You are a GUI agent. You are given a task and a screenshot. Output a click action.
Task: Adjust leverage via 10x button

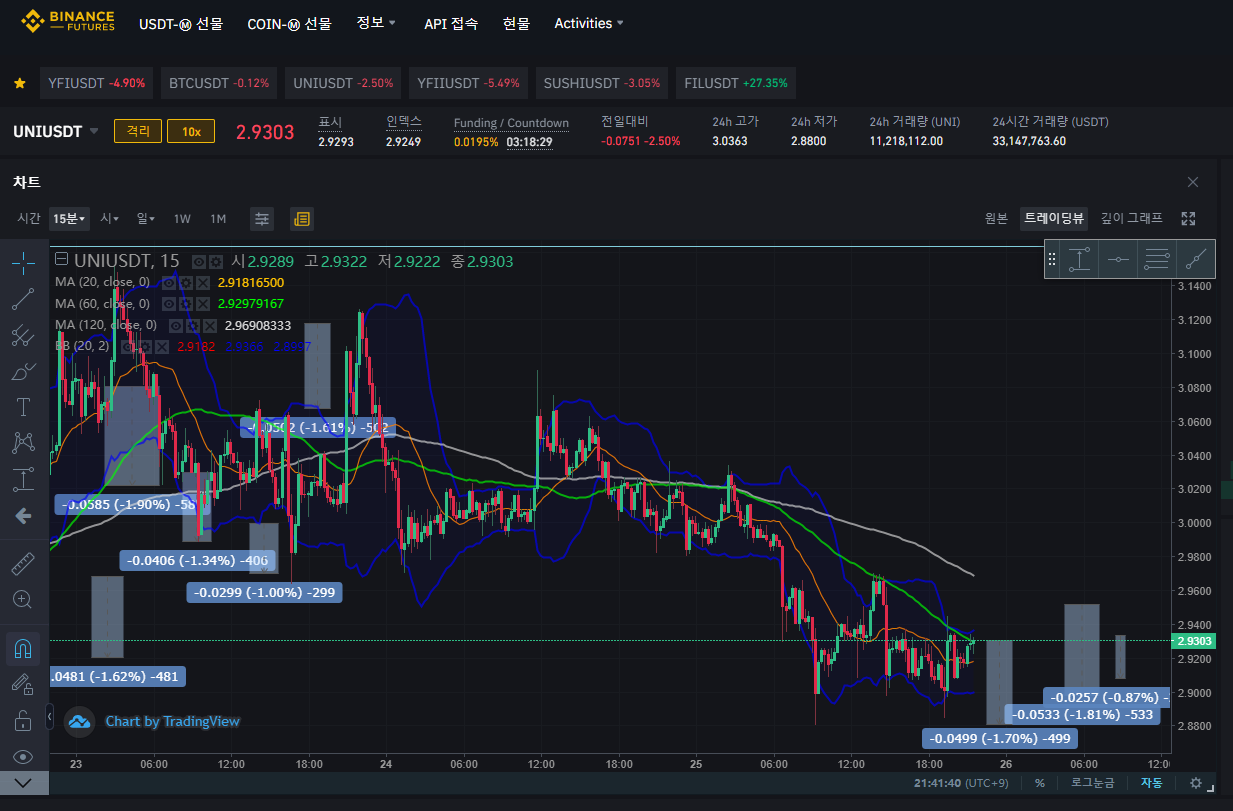coord(191,131)
